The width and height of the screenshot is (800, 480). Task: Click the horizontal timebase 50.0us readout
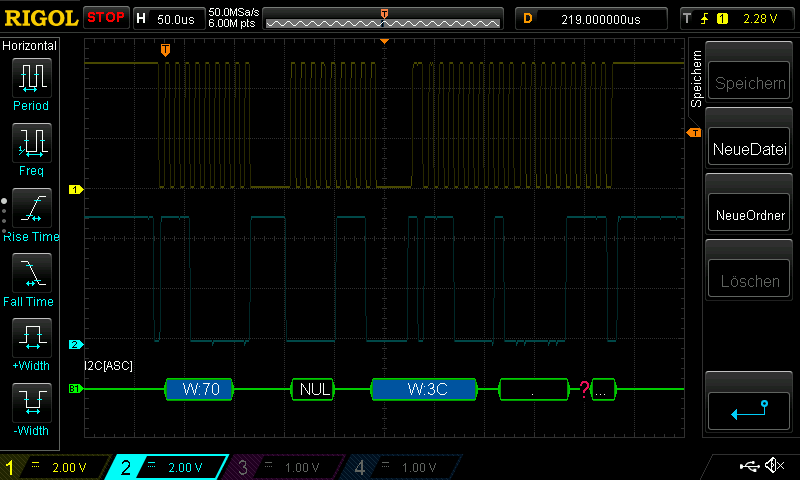click(x=176, y=19)
